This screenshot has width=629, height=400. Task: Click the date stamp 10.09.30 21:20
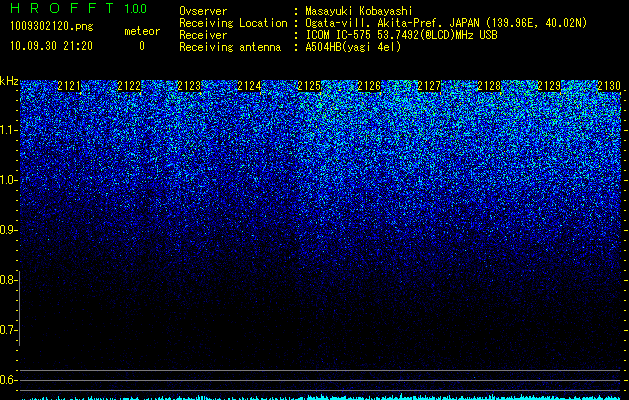[51, 46]
